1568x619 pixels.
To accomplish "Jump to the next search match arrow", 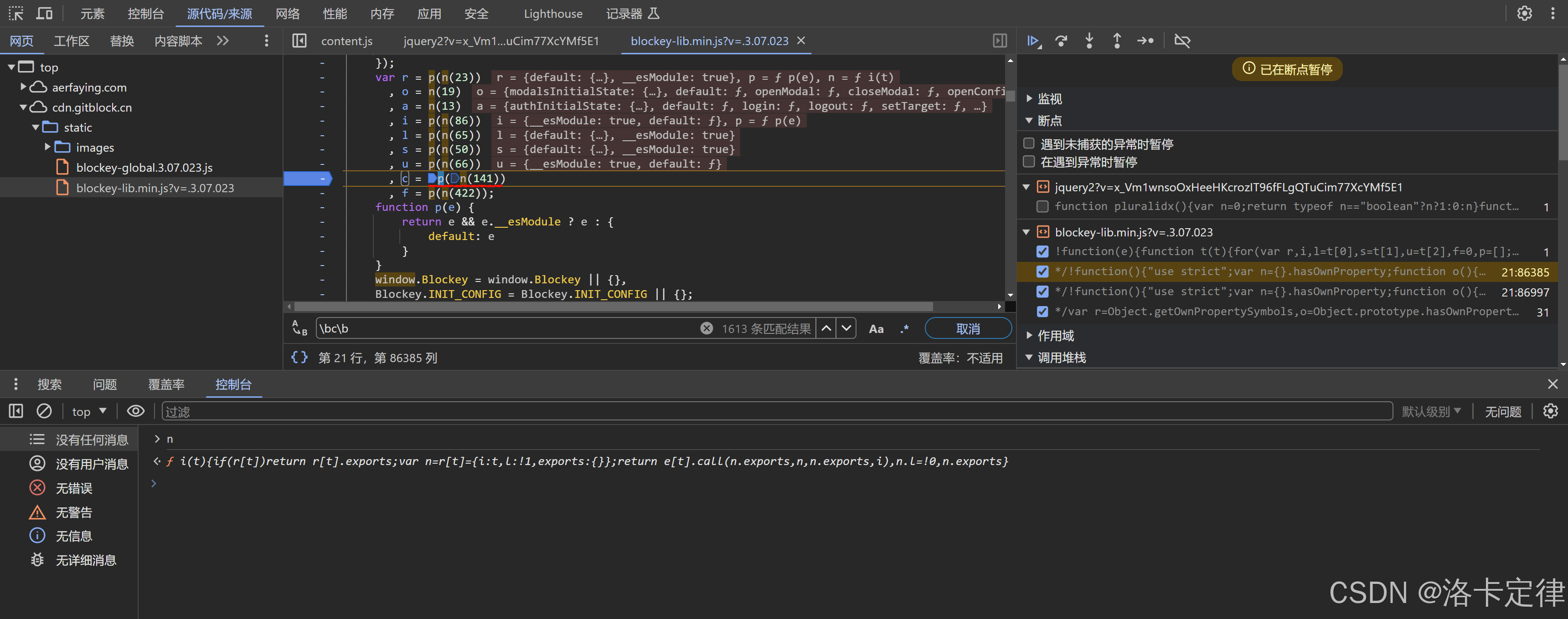I will tap(846, 328).
